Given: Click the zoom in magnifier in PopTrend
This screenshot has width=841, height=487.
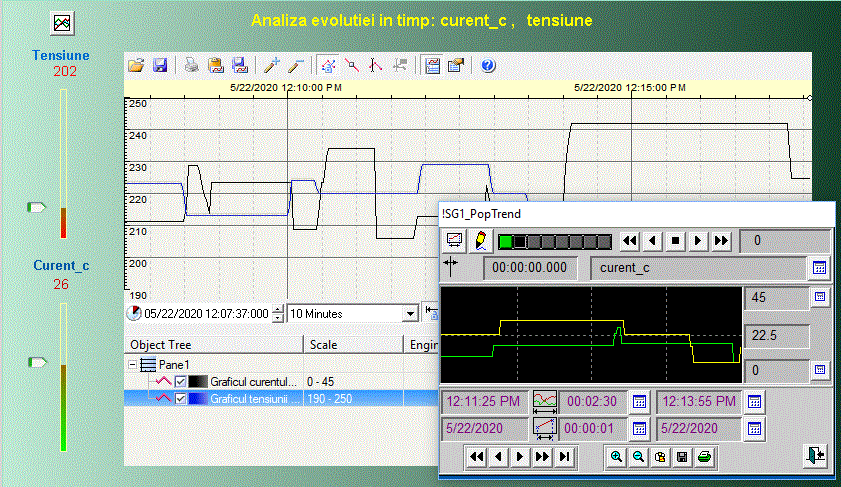Looking at the screenshot, I should (x=617, y=456).
